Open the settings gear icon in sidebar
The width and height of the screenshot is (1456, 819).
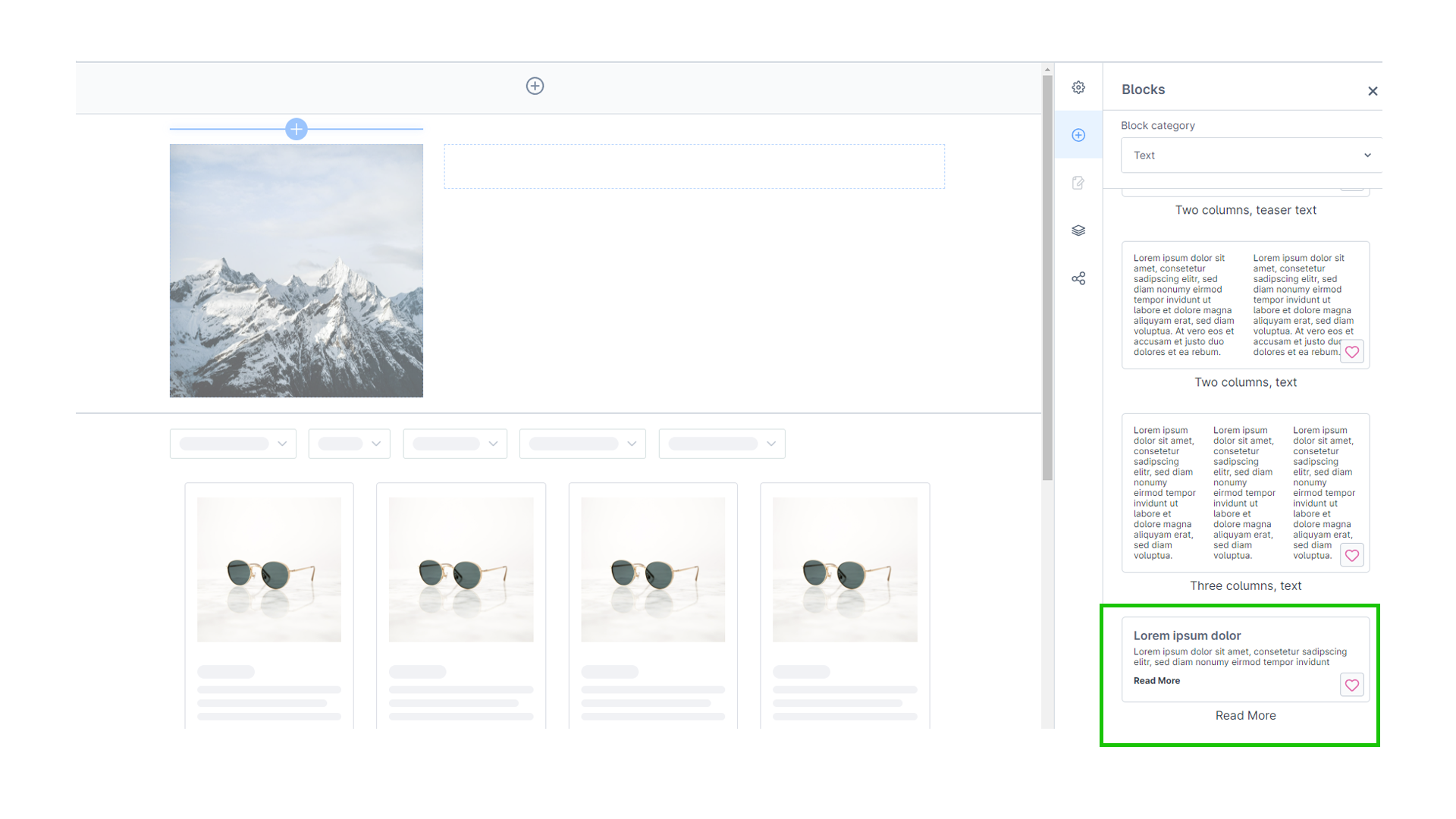point(1079,88)
